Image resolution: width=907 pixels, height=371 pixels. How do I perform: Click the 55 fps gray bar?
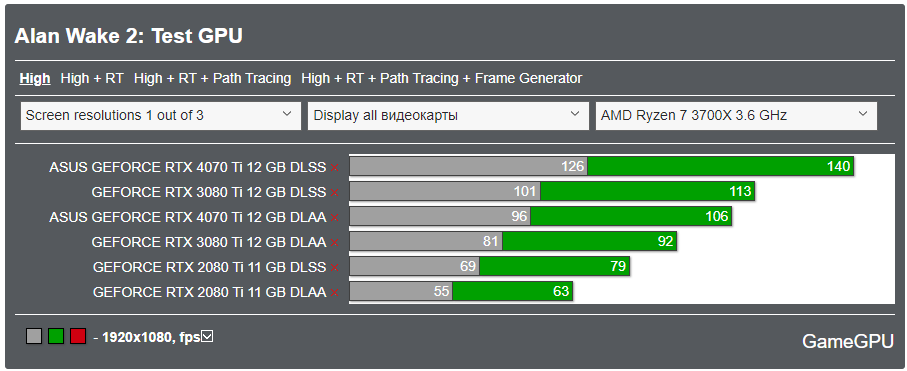[x=401, y=291]
